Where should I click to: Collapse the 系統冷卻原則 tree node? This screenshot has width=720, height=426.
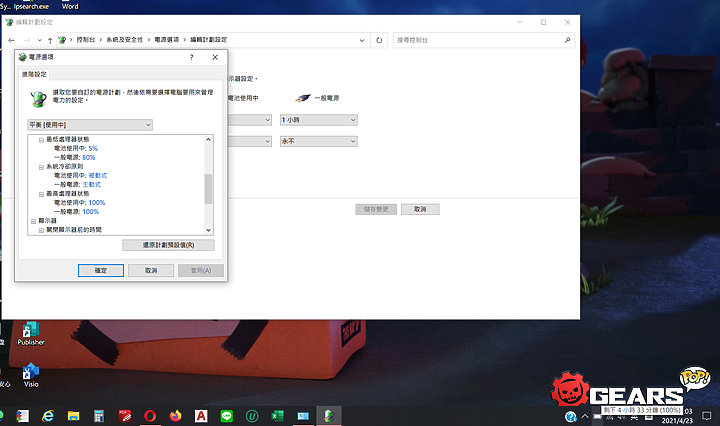click(x=41, y=167)
